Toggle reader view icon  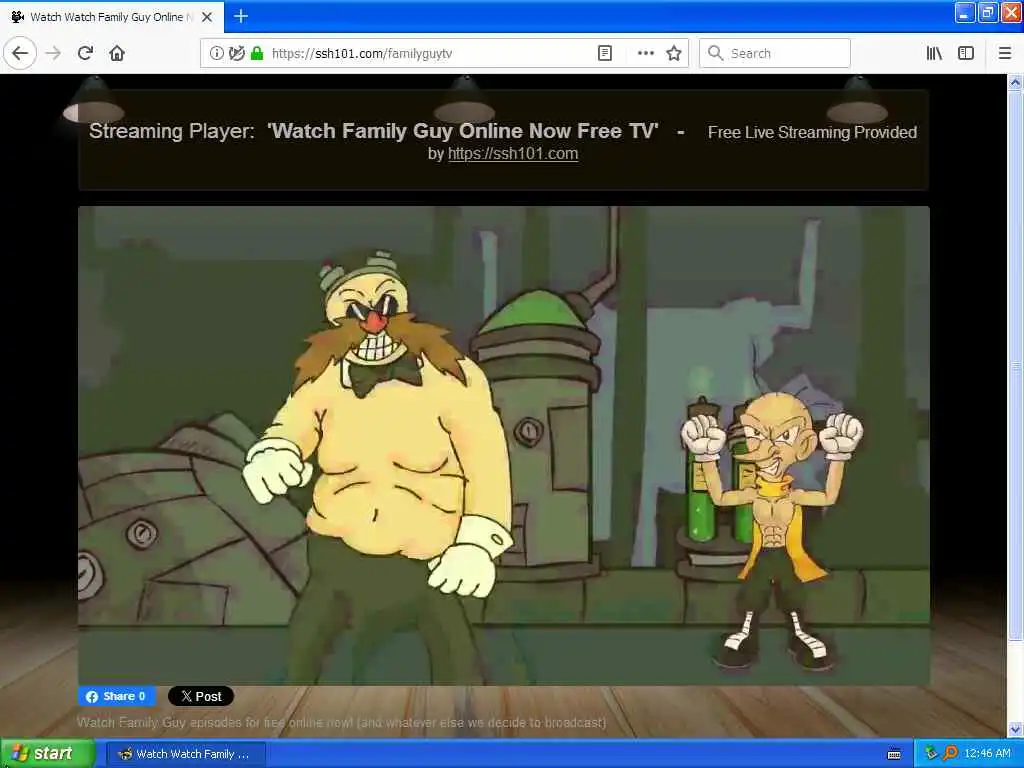[x=605, y=53]
